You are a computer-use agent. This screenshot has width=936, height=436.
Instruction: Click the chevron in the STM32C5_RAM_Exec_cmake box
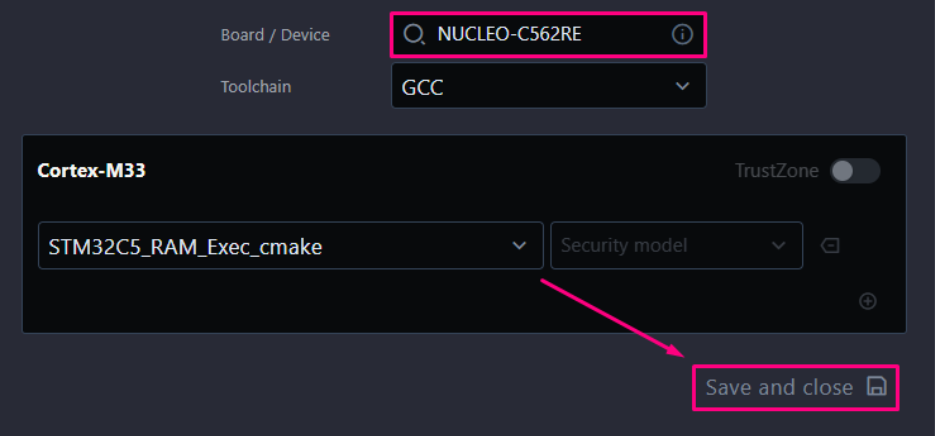[519, 245]
